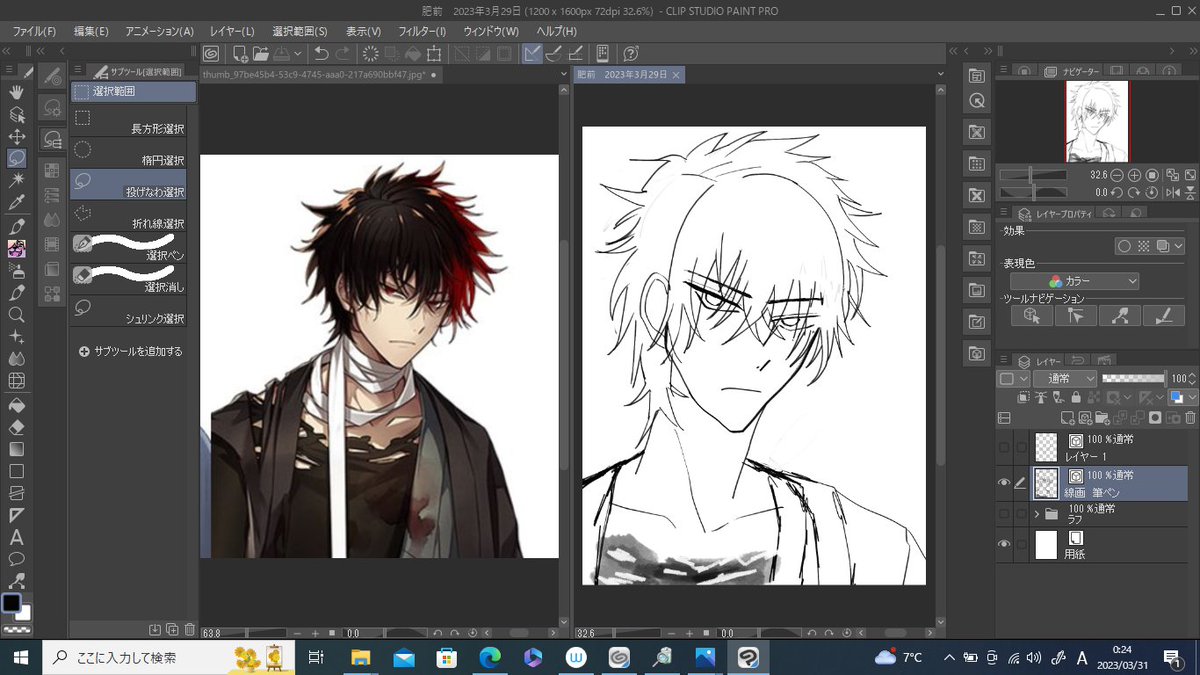
Task: Click New Raster Layer icon in layer palette
Action: 1067,418
